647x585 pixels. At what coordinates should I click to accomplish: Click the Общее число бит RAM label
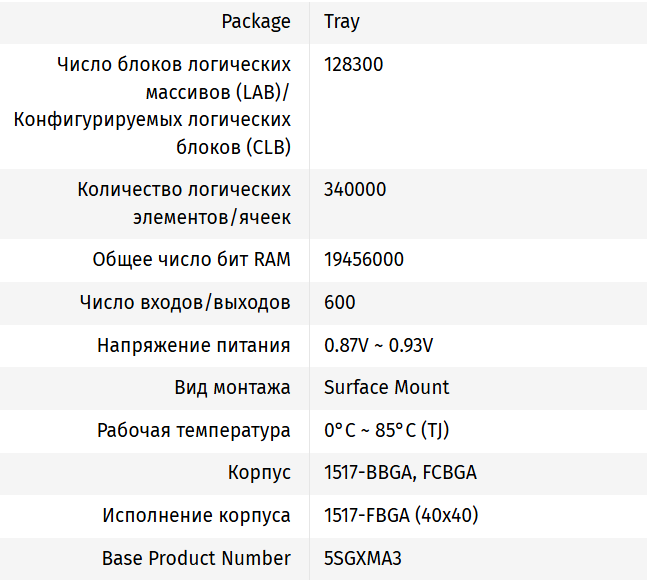coord(191,260)
